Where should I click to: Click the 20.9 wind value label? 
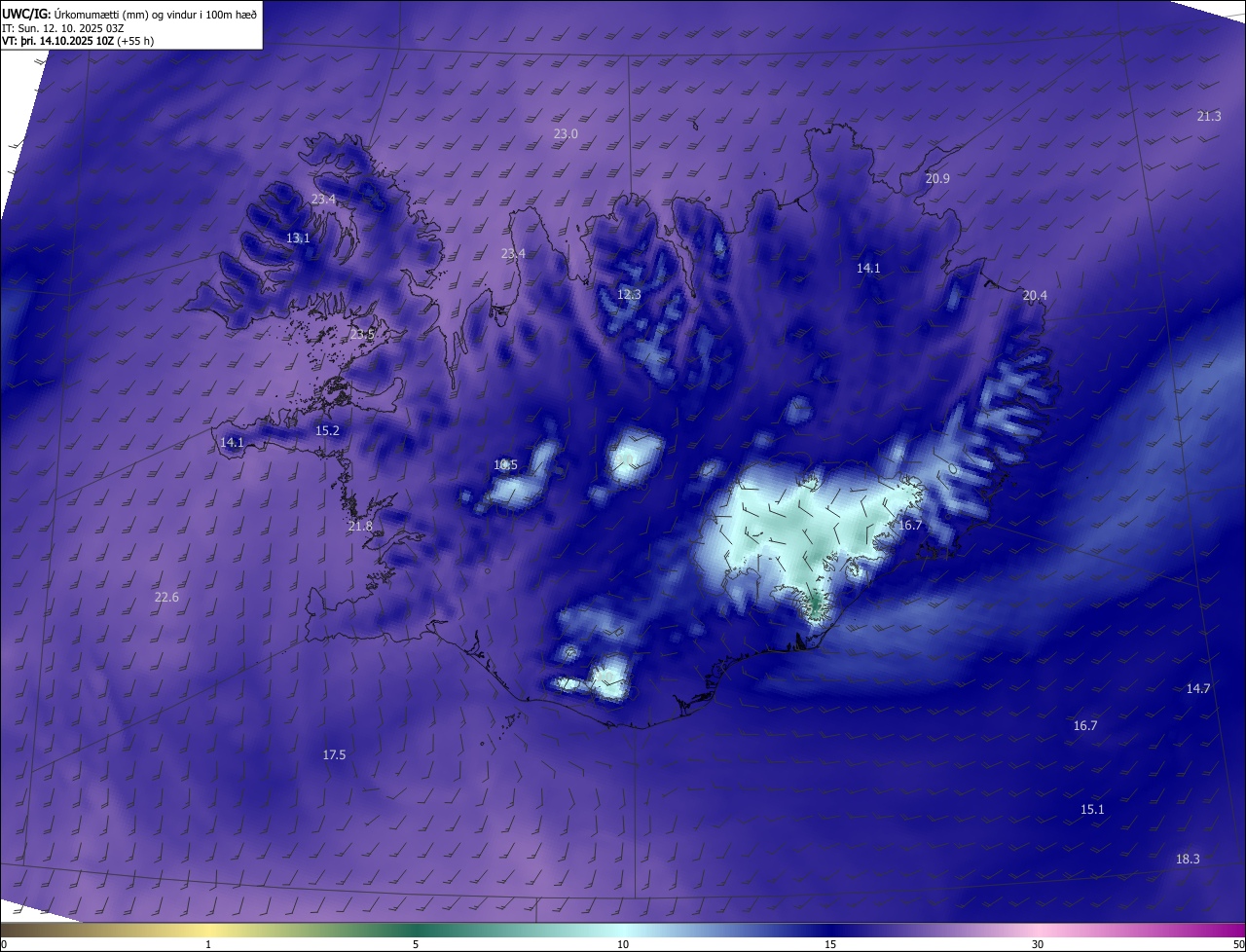point(937,178)
